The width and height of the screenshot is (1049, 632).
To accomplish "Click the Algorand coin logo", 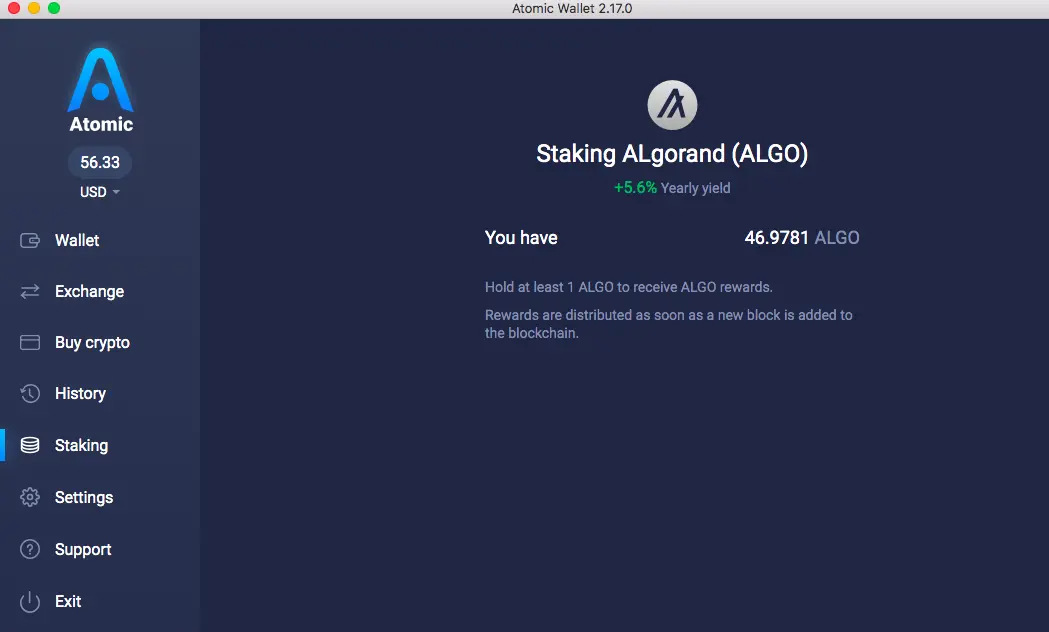I will point(672,105).
